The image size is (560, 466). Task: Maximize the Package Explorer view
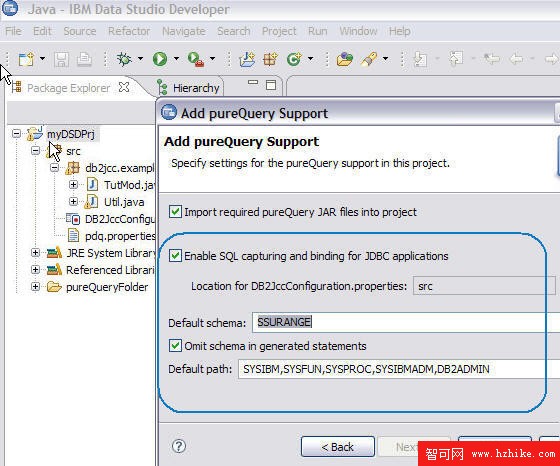271,85
